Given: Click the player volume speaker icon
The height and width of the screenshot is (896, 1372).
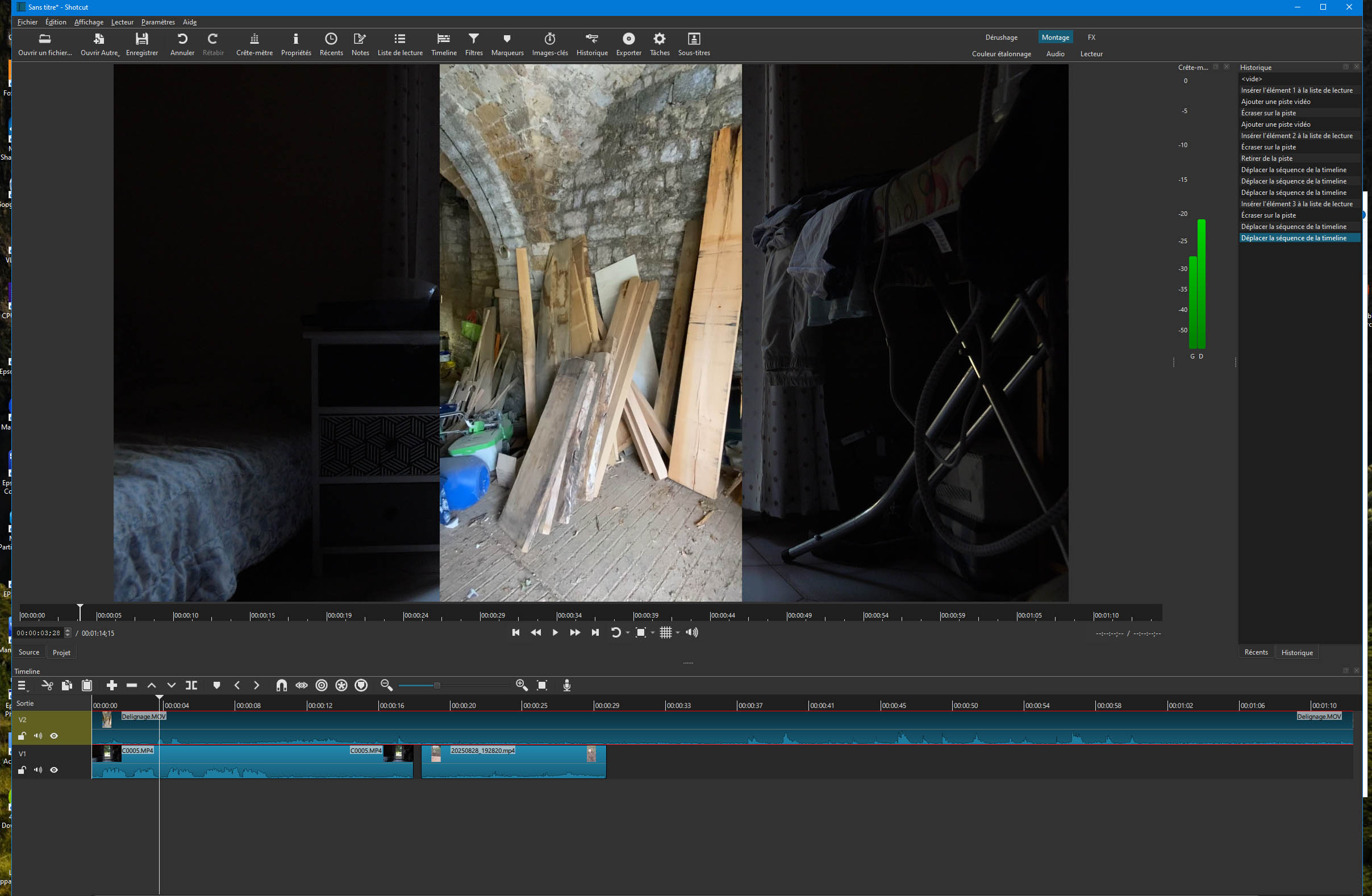Looking at the screenshot, I should tap(692, 632).
